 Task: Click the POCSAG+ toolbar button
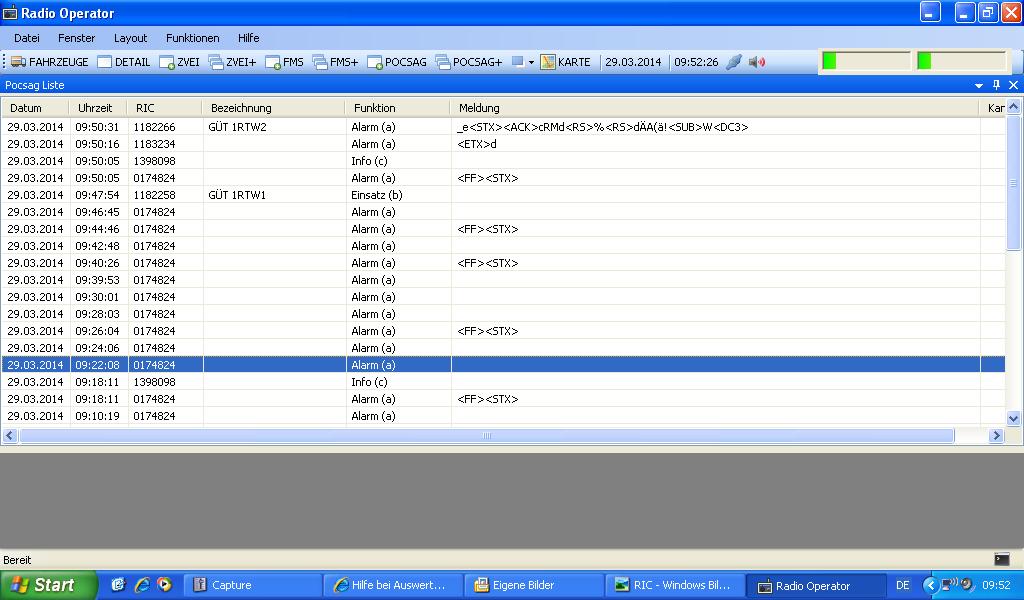pos(469,62)
